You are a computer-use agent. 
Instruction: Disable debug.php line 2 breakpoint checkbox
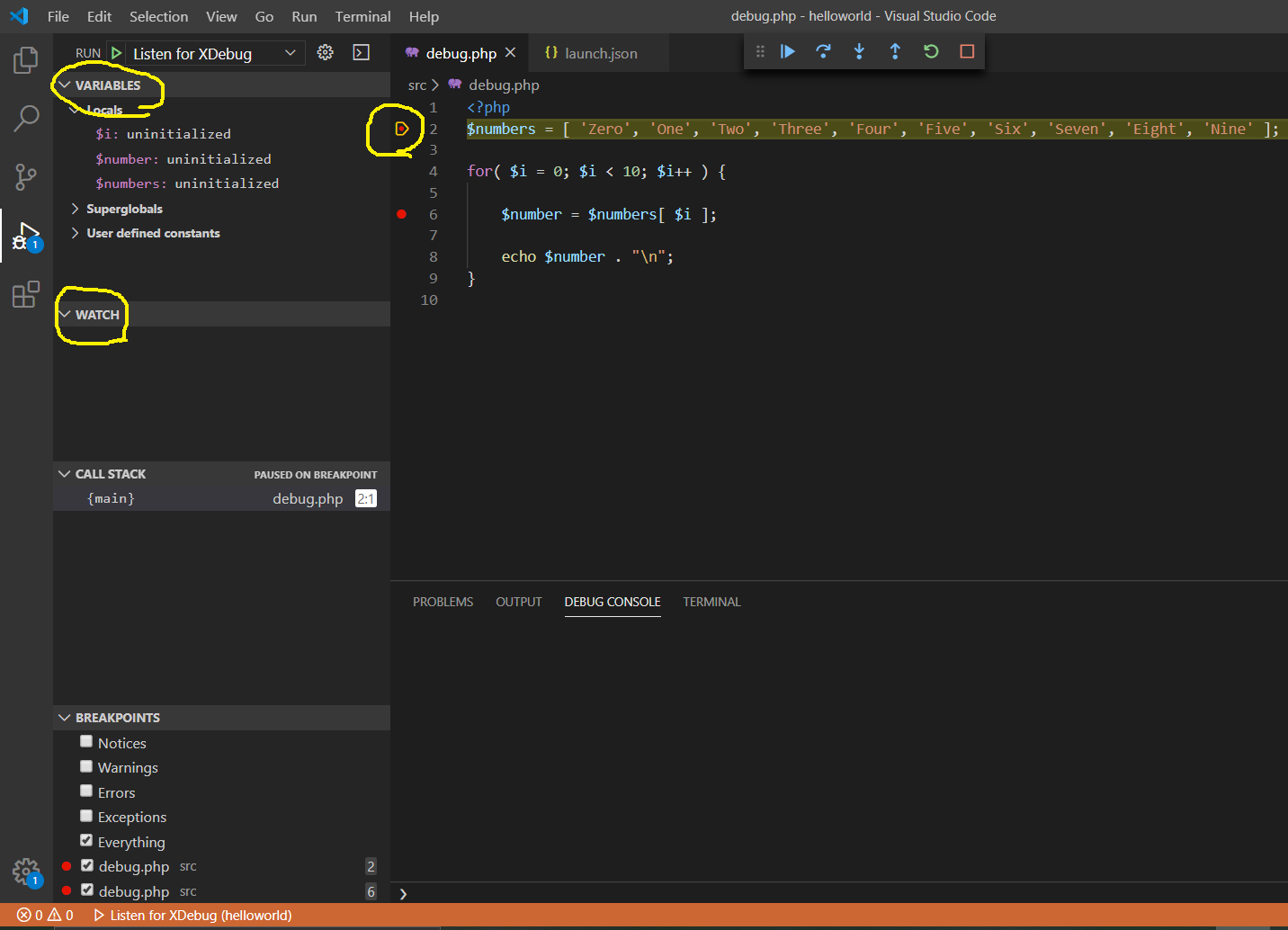(x=87, y=865)
